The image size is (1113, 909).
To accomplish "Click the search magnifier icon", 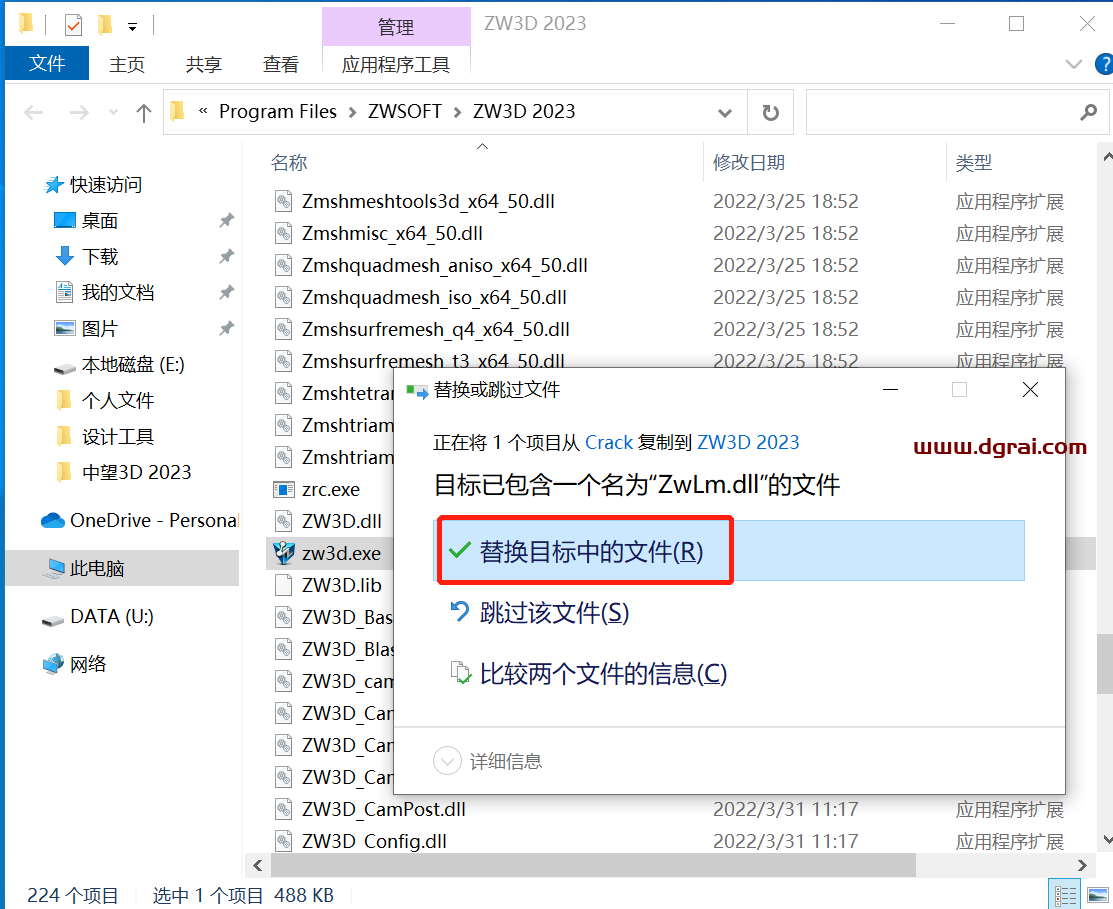I will click(1088, 113).
